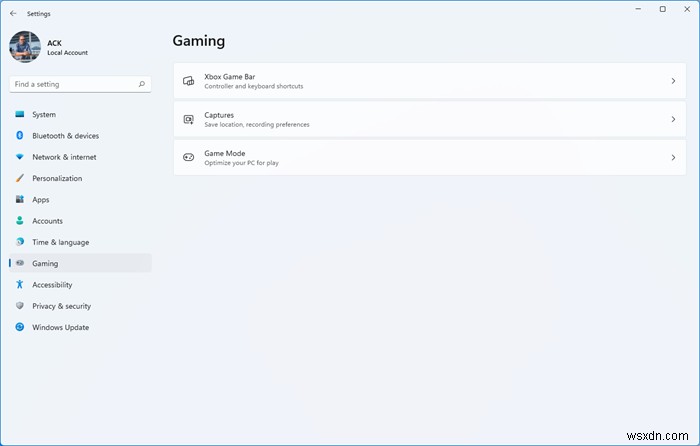Click the Game Mode controller icon
This screenshot has height=446, width=700.
pyautogui.click(x=188, y=157)
